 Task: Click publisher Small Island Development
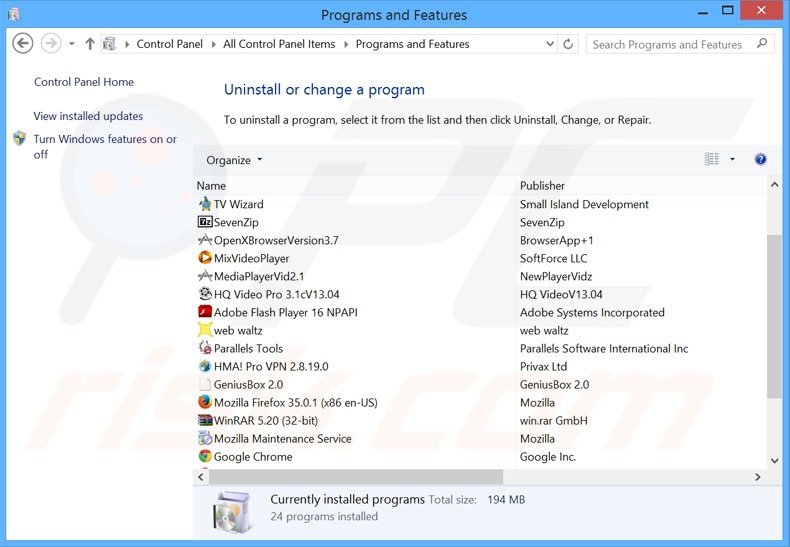click(x=584, y=204)
